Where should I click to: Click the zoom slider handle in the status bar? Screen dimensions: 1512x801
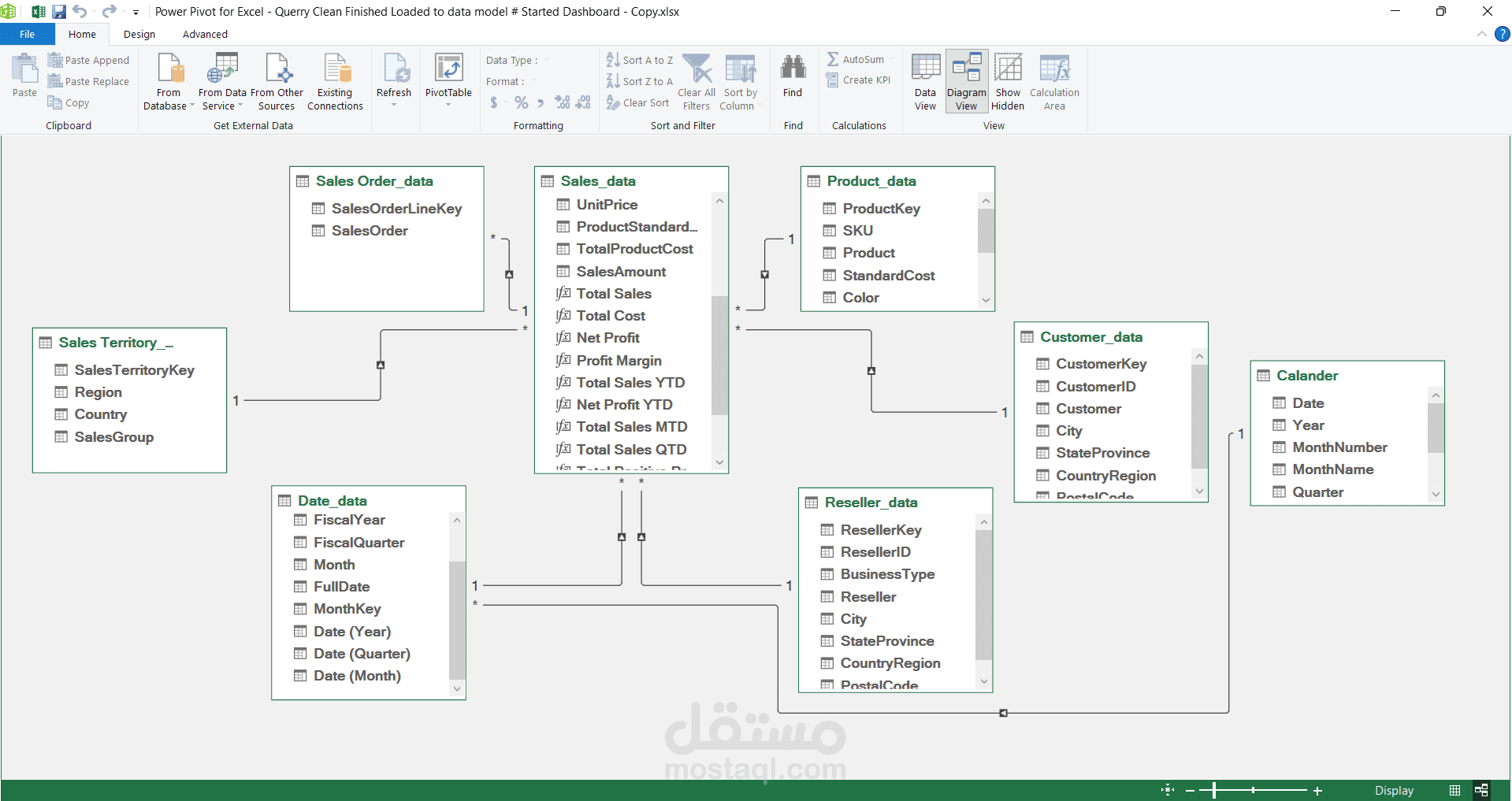click(x=1214, y=790)
